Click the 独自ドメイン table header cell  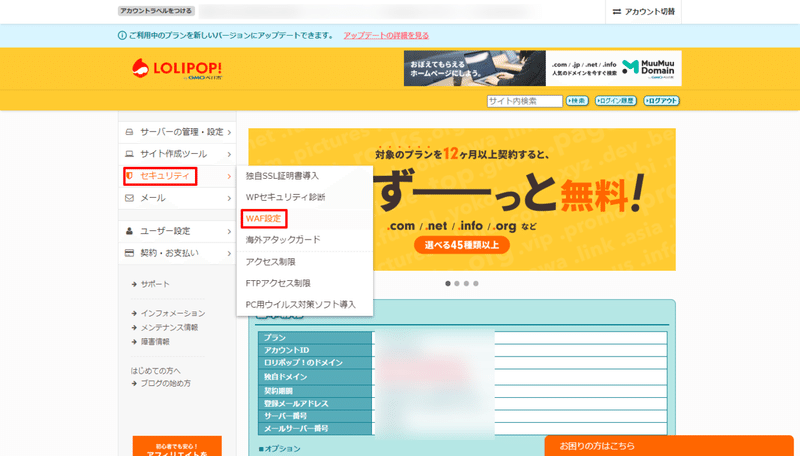click(x=315, y=377)
